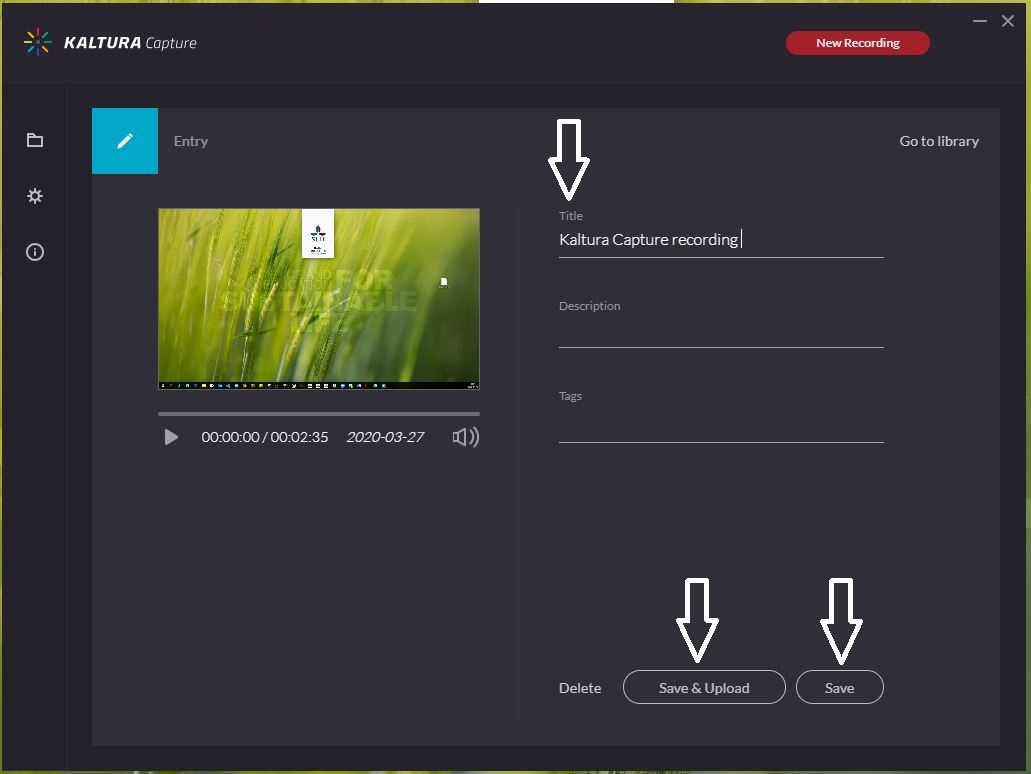
Task: Mute audio with the speaker icon
Action: click(x=466, y=437)
